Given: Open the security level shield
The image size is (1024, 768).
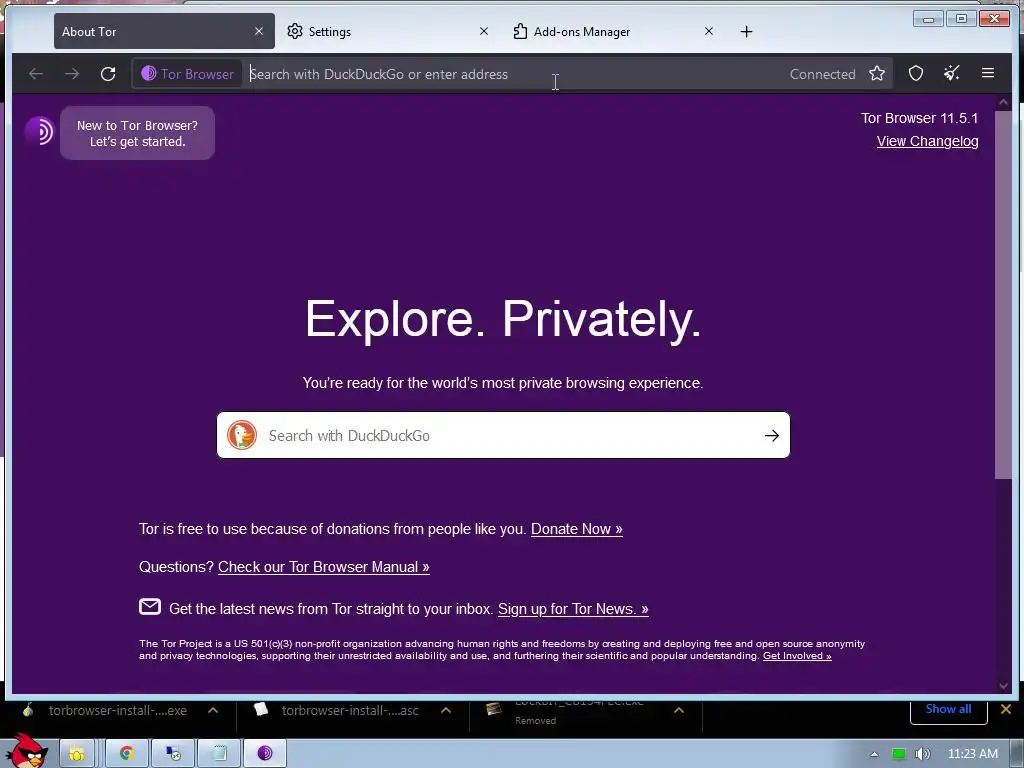Looking at the screenshot, I should click(x=916, y=74).
